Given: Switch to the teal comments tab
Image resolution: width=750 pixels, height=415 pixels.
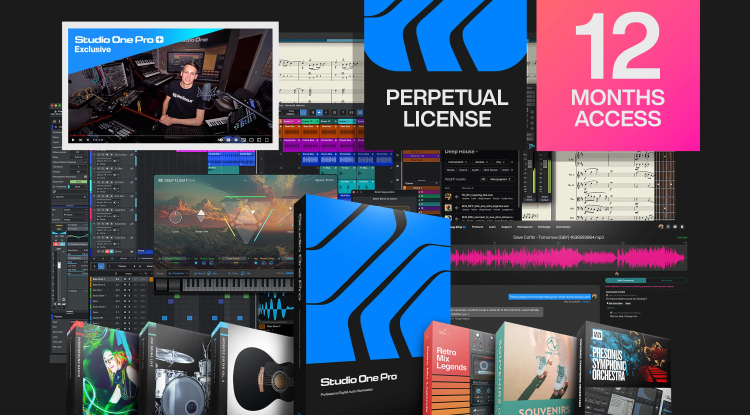Looking at the screenshot, I should pyautogui.click(x=625, y=281).
